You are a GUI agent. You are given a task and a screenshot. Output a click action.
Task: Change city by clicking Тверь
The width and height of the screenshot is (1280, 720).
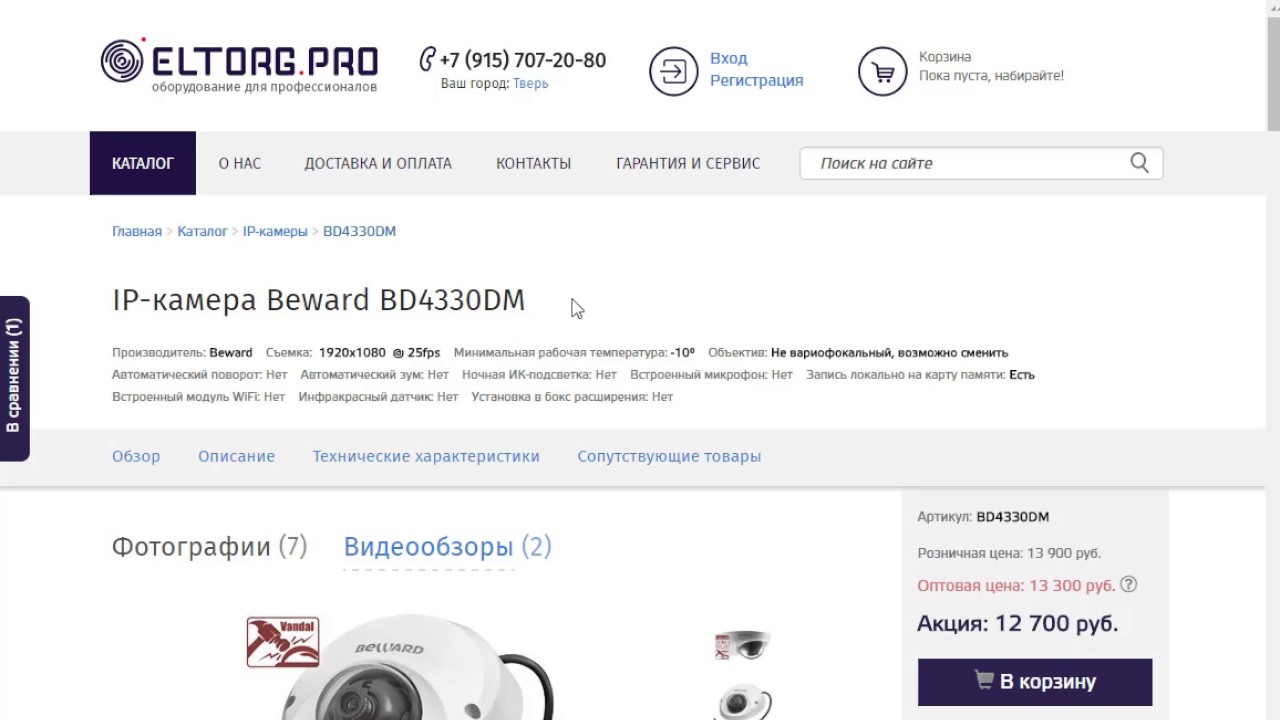pos(530,84)
